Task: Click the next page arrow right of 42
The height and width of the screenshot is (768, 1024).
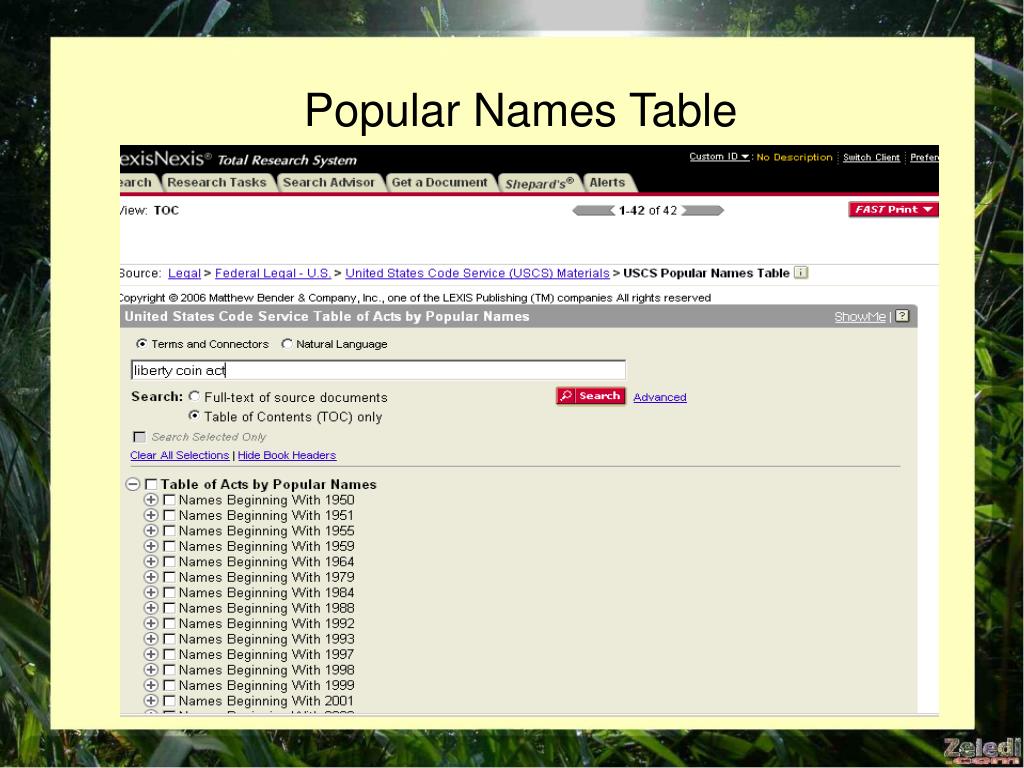Action: point(702,210)
